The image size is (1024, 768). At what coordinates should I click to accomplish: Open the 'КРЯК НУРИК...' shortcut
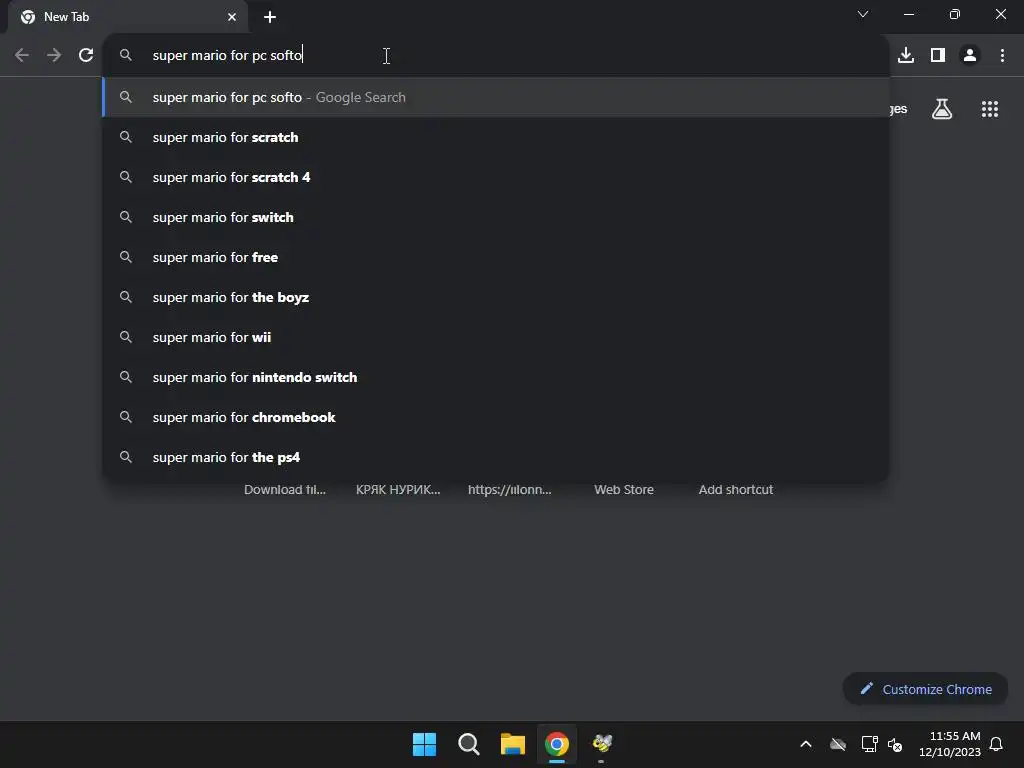398,490
